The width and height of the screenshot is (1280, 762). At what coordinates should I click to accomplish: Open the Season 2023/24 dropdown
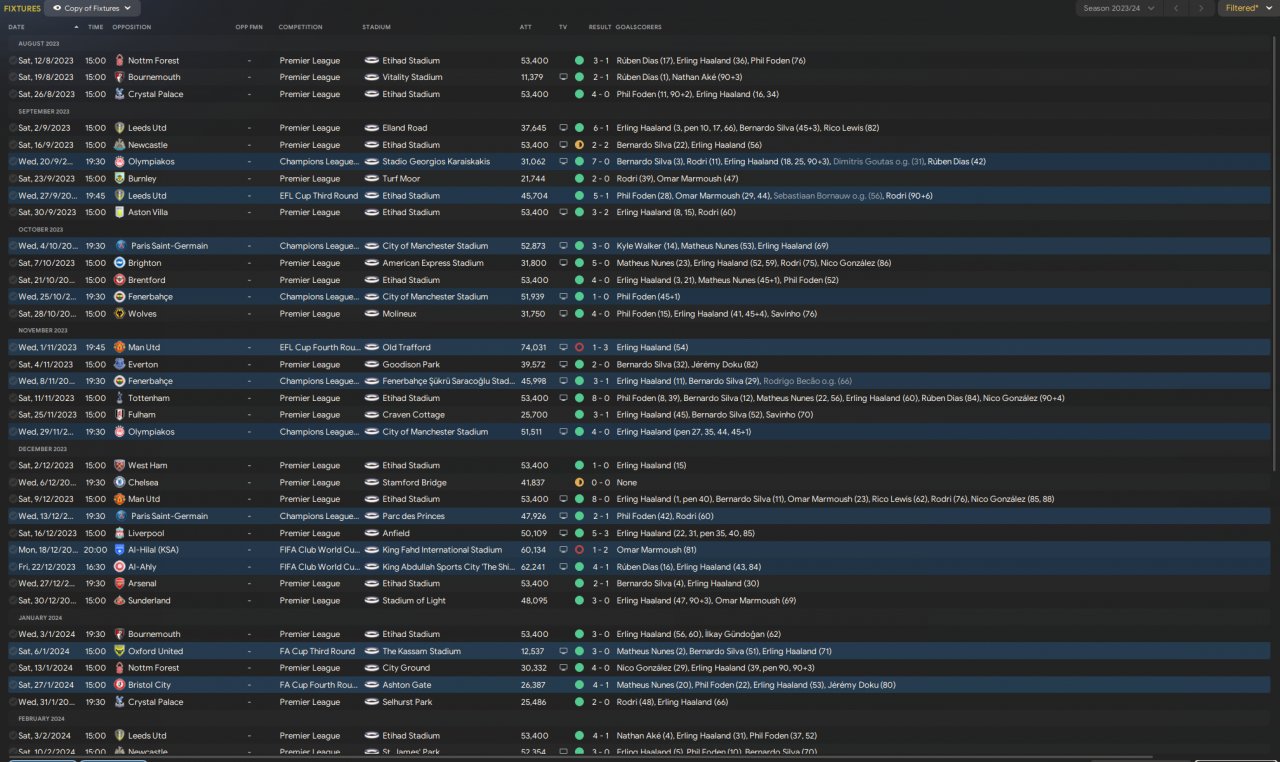(1119, 8)
